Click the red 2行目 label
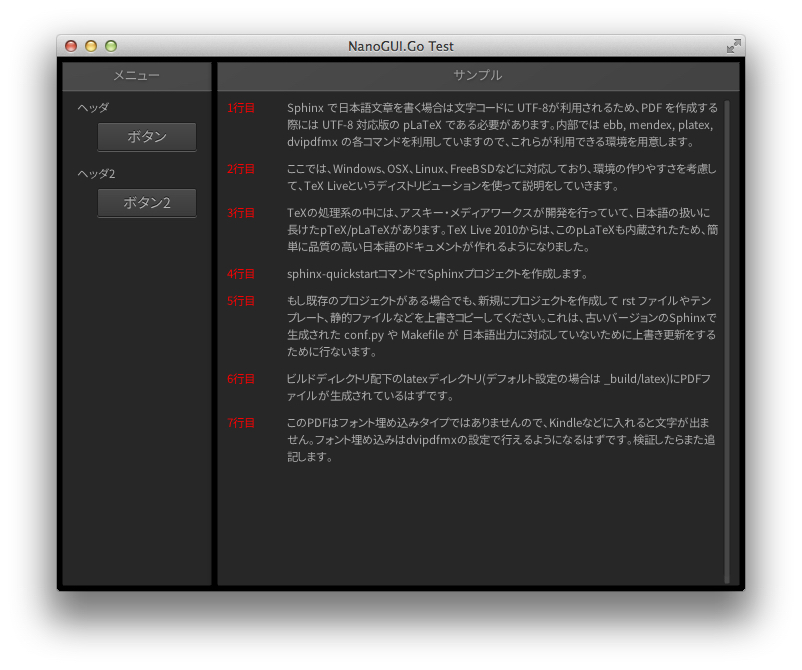The width and height of the screenshot is (802, 670). pos(241,169)
